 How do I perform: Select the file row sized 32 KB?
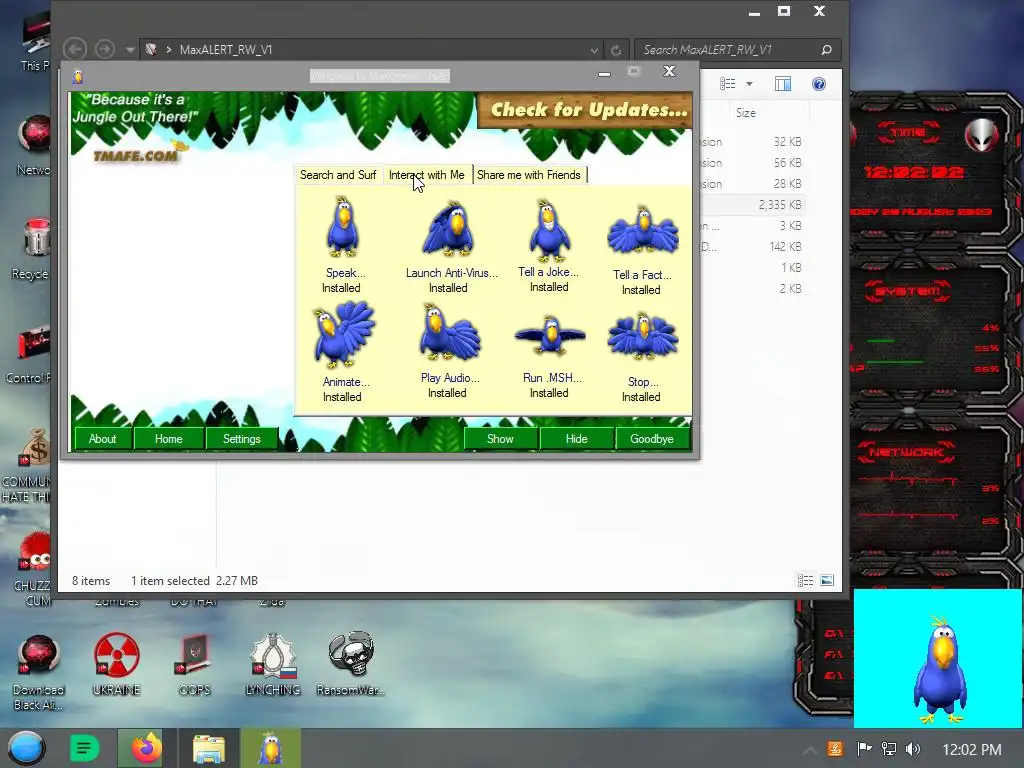(753, 142)
